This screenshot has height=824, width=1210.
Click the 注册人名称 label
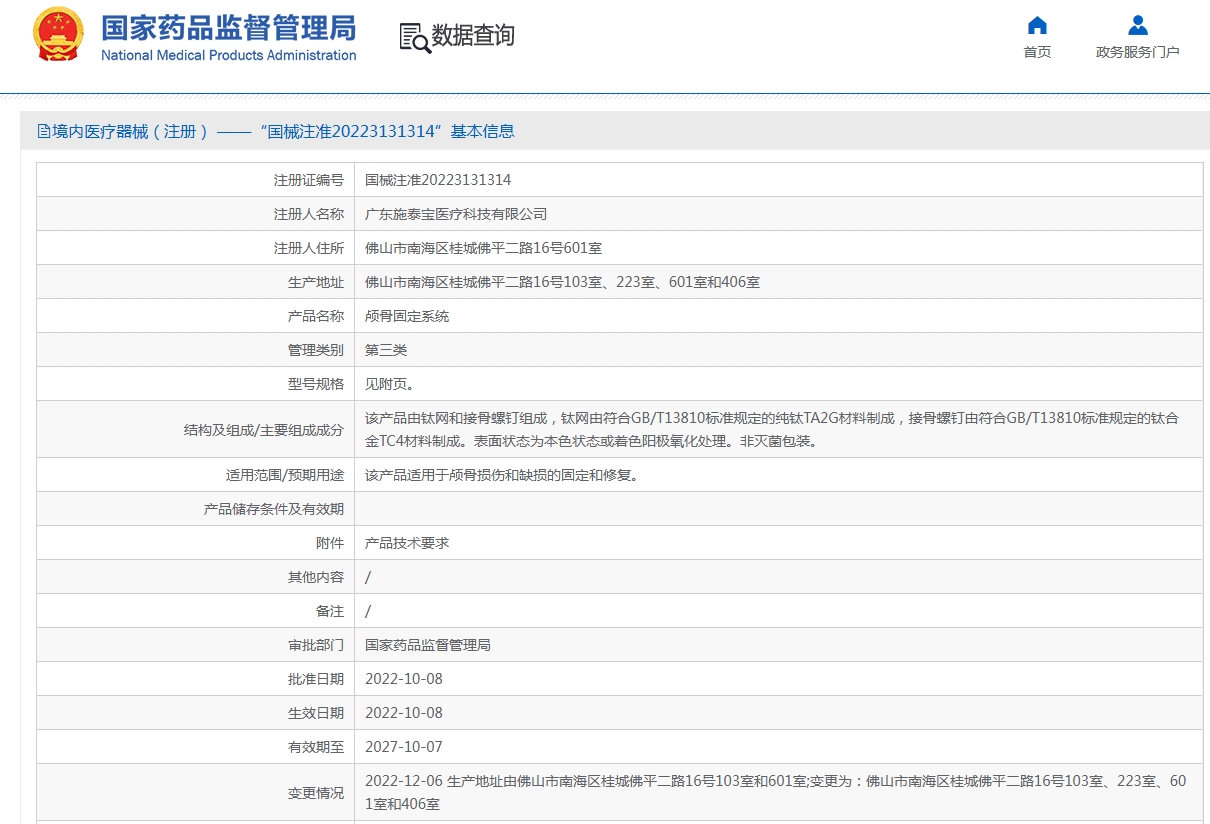click(309, 214)
